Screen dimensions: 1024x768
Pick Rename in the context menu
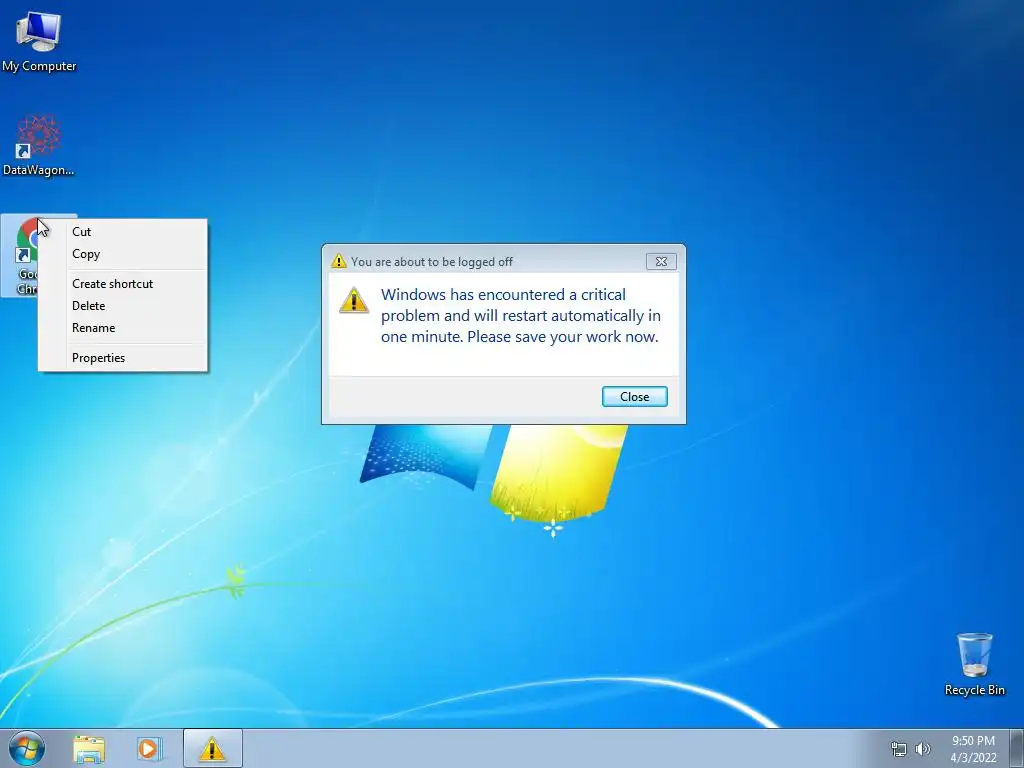click(123, 328)
